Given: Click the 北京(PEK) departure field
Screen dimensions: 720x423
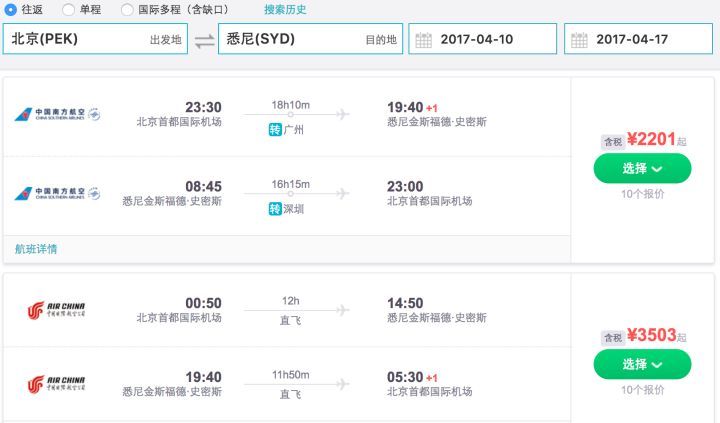Looking at the screenshot, I should [x=95, y=39].
